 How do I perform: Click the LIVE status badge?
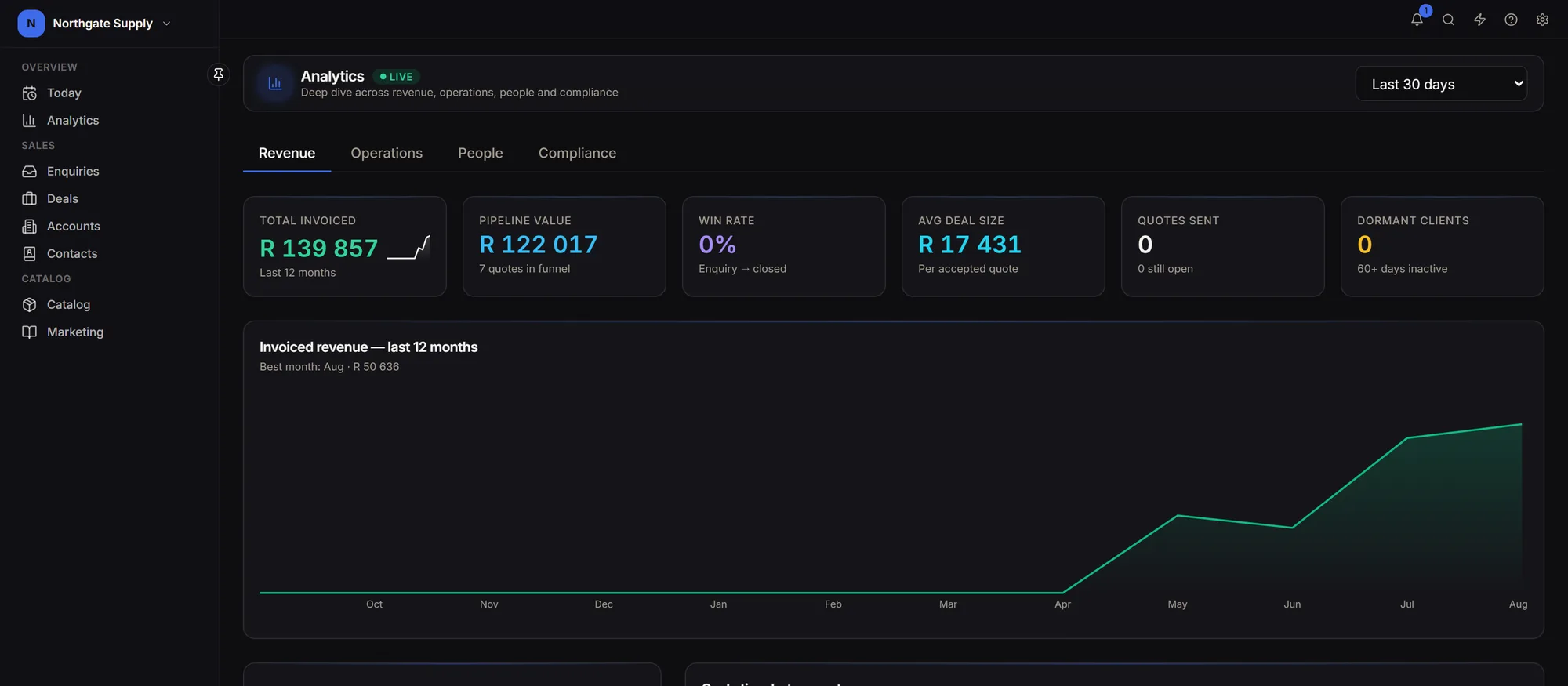(x=397, y=77)
